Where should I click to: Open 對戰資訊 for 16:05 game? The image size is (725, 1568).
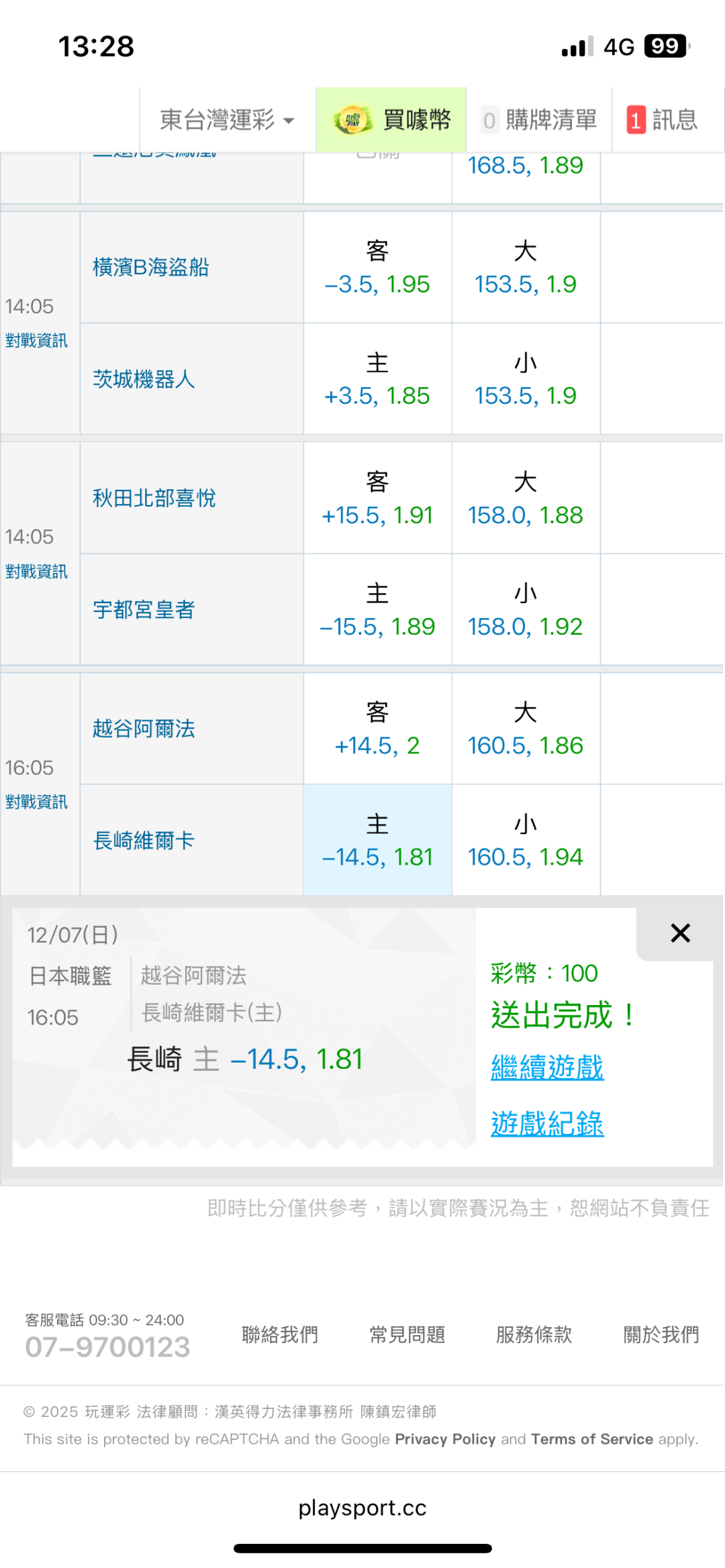36,802
